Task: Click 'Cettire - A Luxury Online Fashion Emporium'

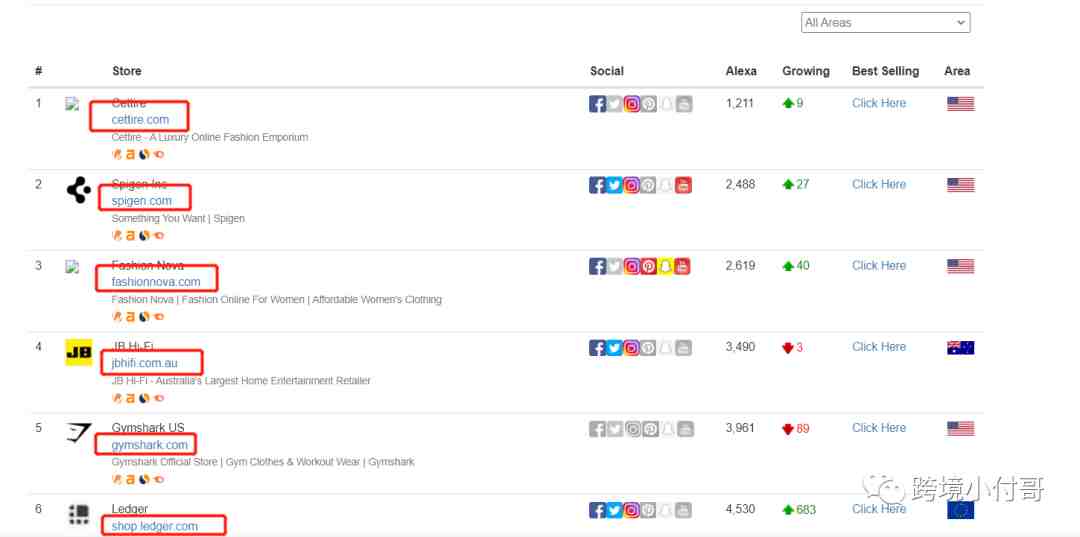Action: (x=209, y=137)
